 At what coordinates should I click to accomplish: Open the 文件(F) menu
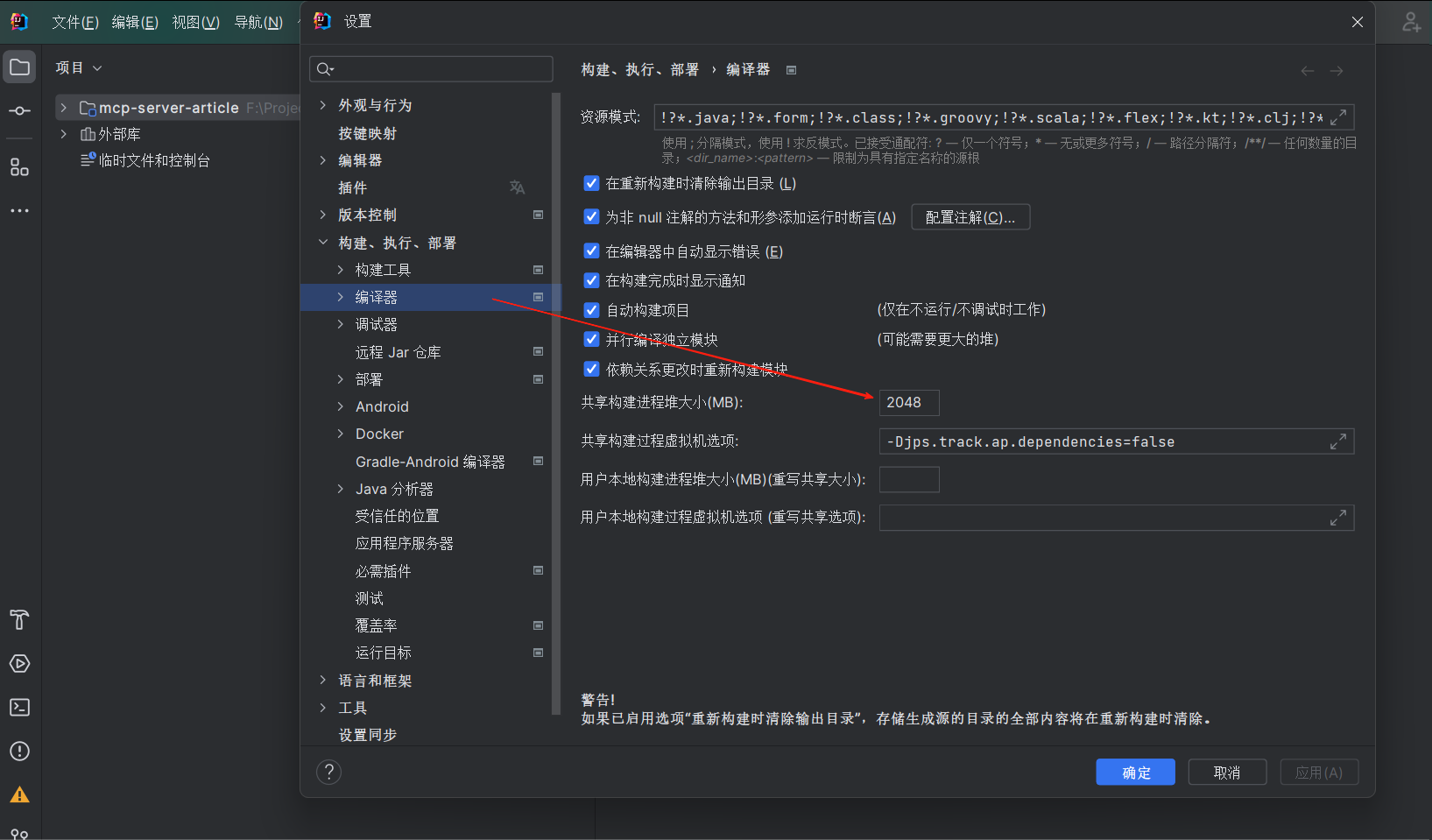coord(74,22)
